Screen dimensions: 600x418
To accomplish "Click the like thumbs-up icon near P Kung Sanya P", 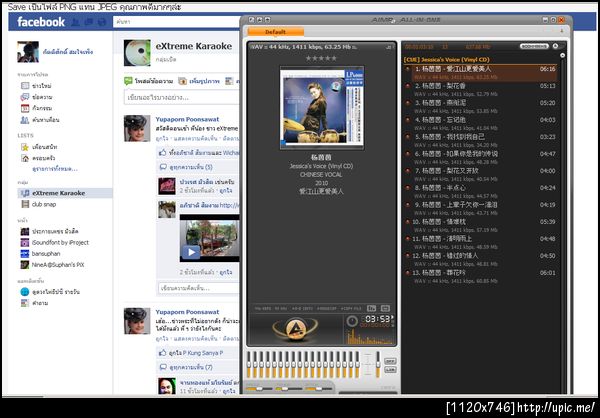I will [162, 353].
